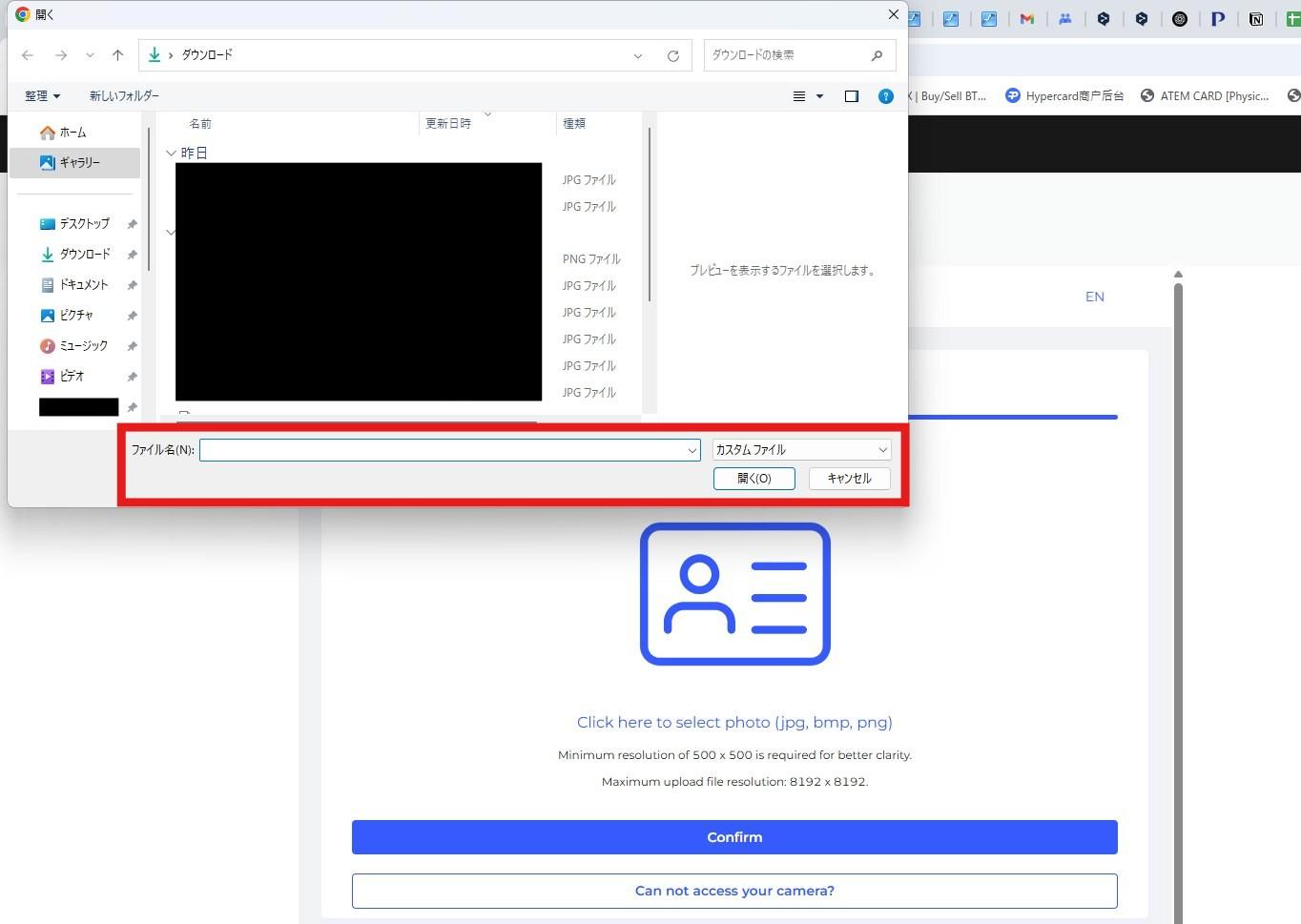Viewport: 1301px width, 924px height.
Task: Collapse the 昨日 group
Action: 171,153
